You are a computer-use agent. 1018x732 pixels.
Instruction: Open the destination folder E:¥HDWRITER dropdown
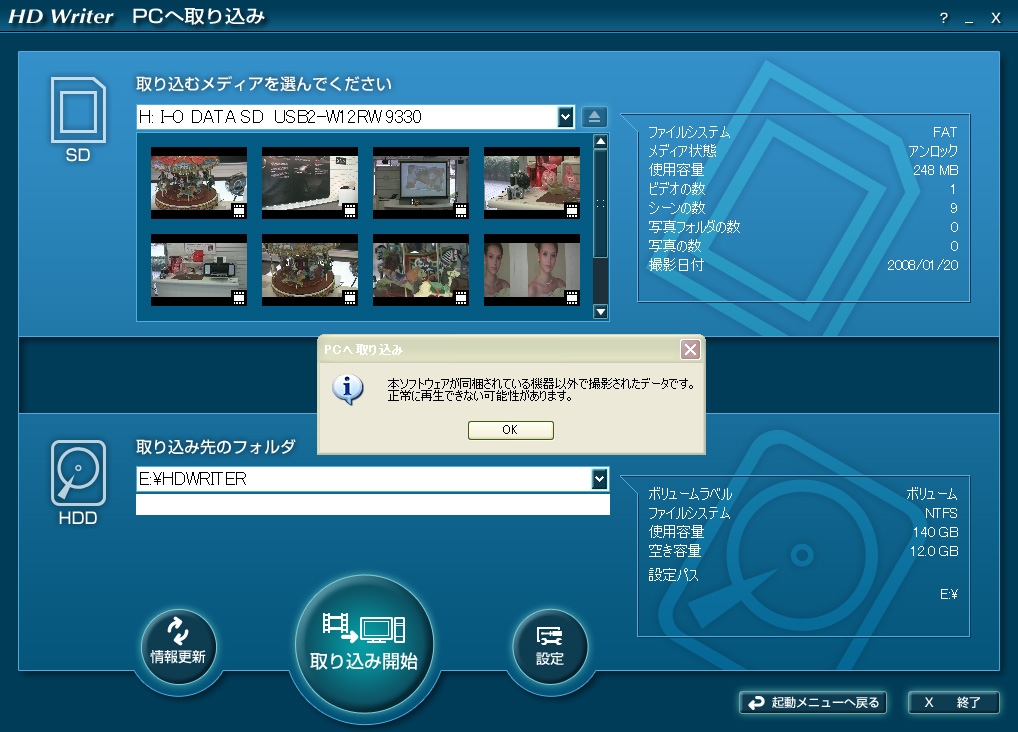pos(599,479)
